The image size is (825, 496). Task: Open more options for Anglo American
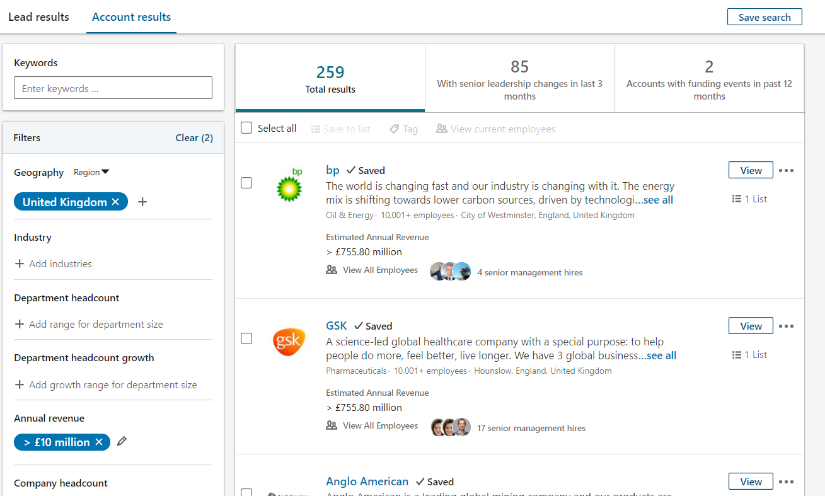(786, 482)
